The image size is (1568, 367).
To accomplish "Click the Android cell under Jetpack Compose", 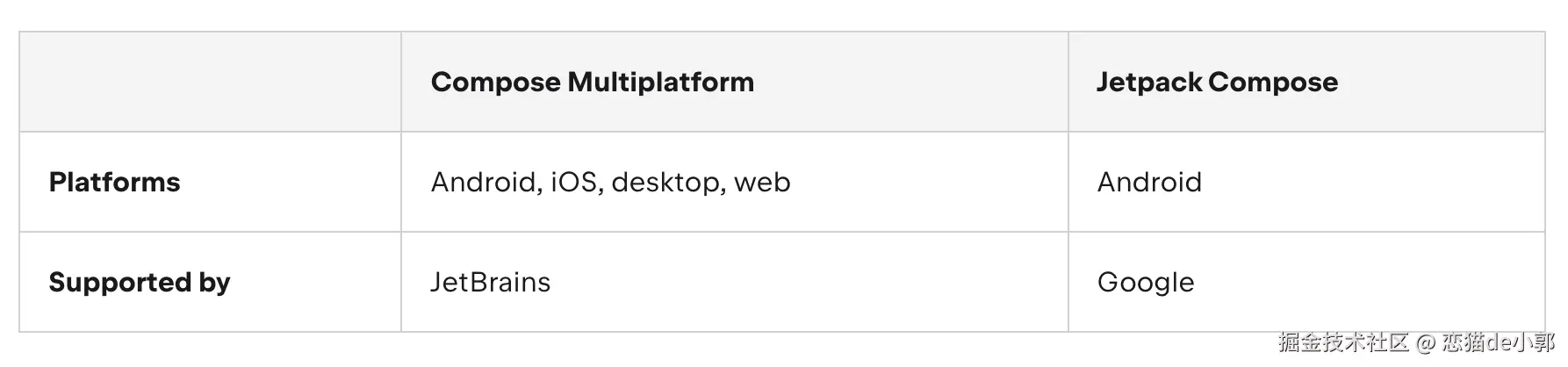I will click(1148, 183).
